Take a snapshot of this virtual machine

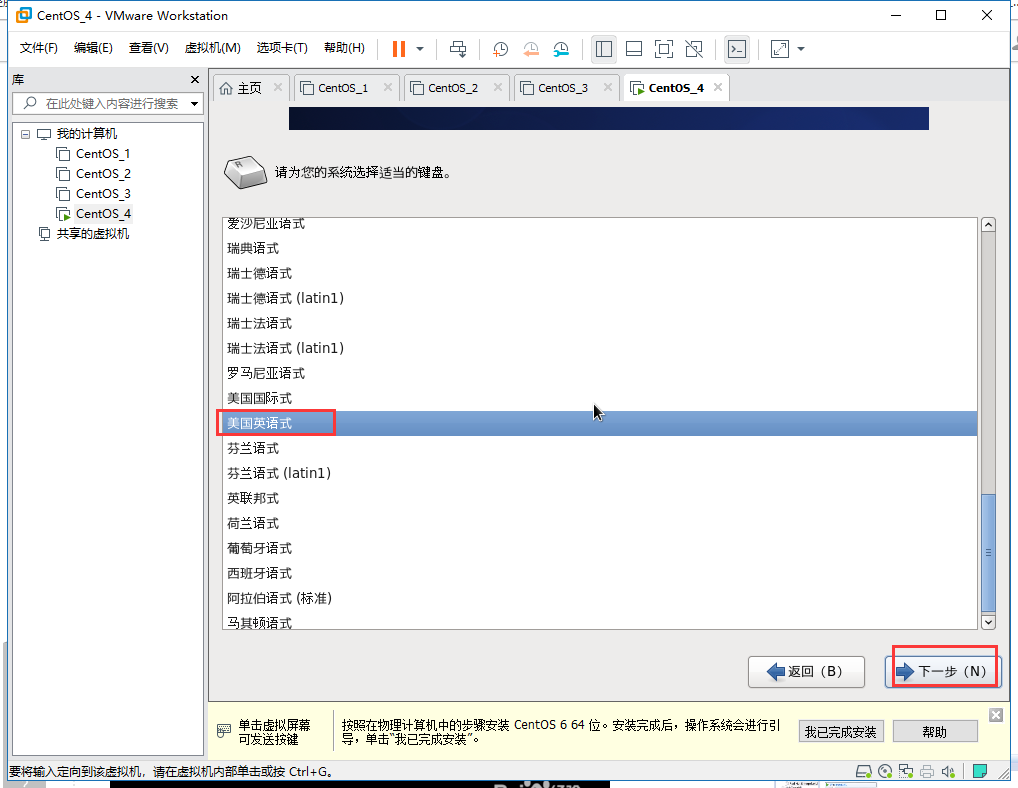pyautogui.click(x=500, y=49)
